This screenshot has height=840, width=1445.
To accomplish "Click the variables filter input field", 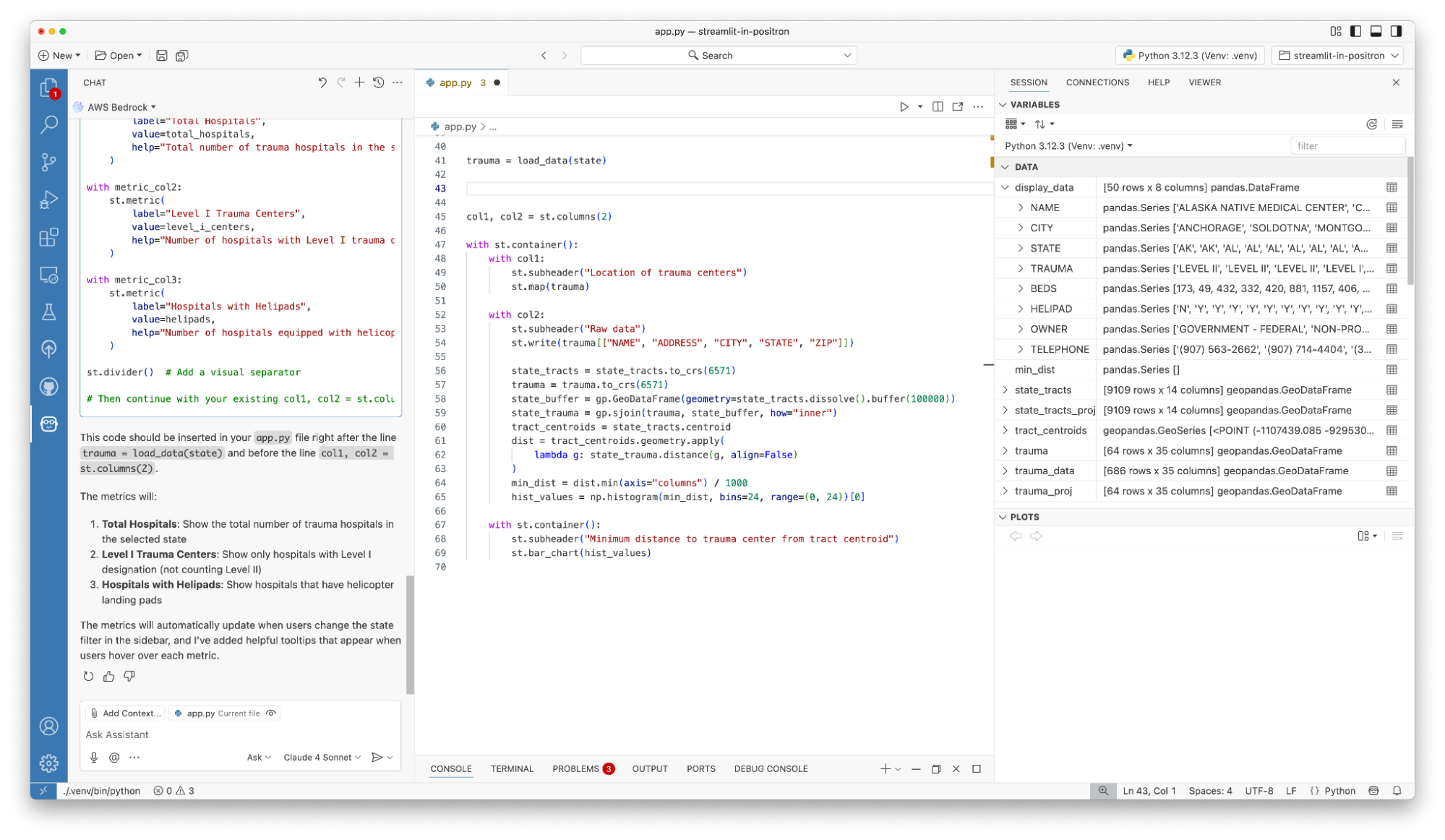I will click(x=1347, y=145).
